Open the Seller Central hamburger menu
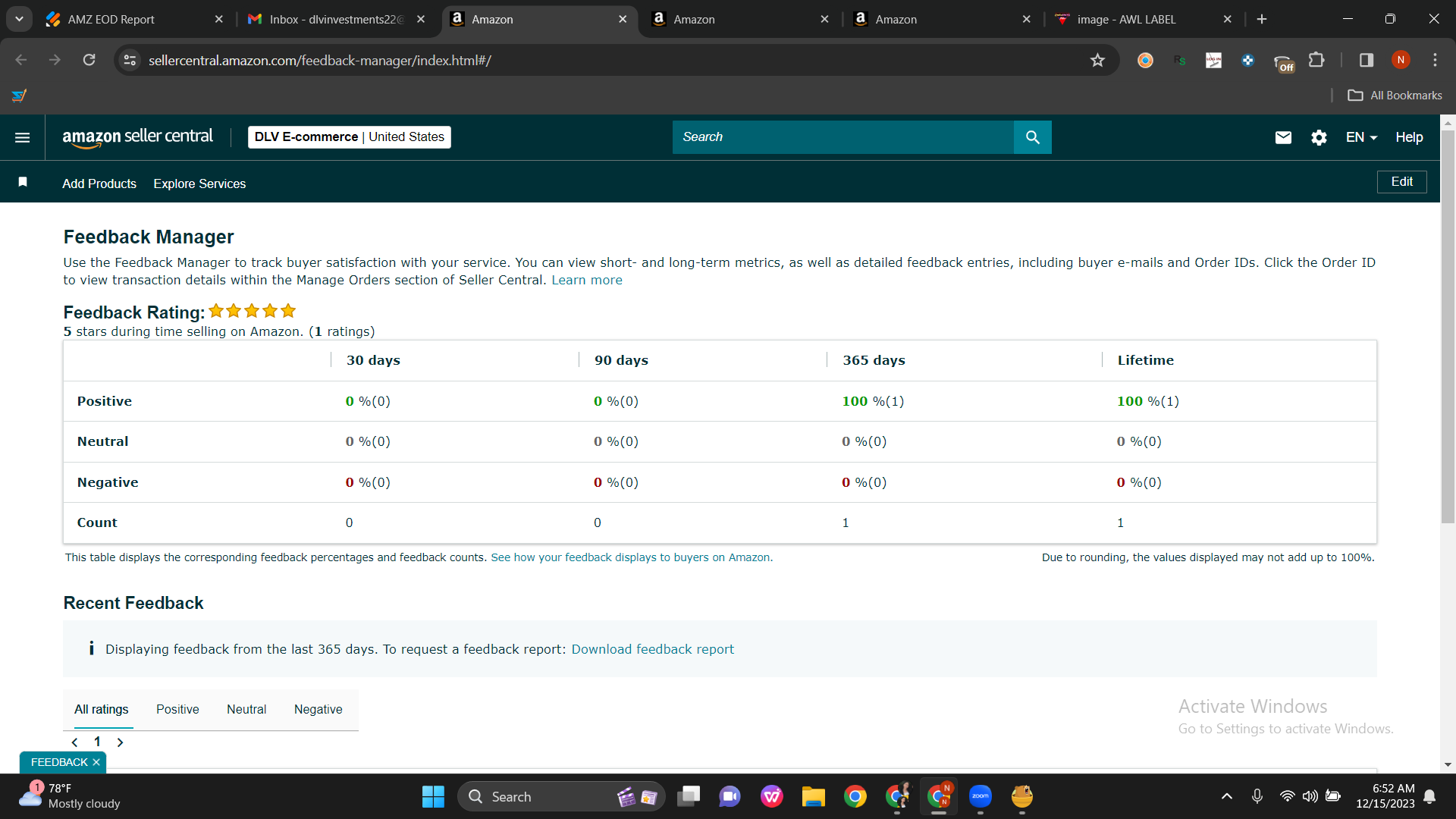This screenshot has width=1456, height=819. click(x=22, y=137)
